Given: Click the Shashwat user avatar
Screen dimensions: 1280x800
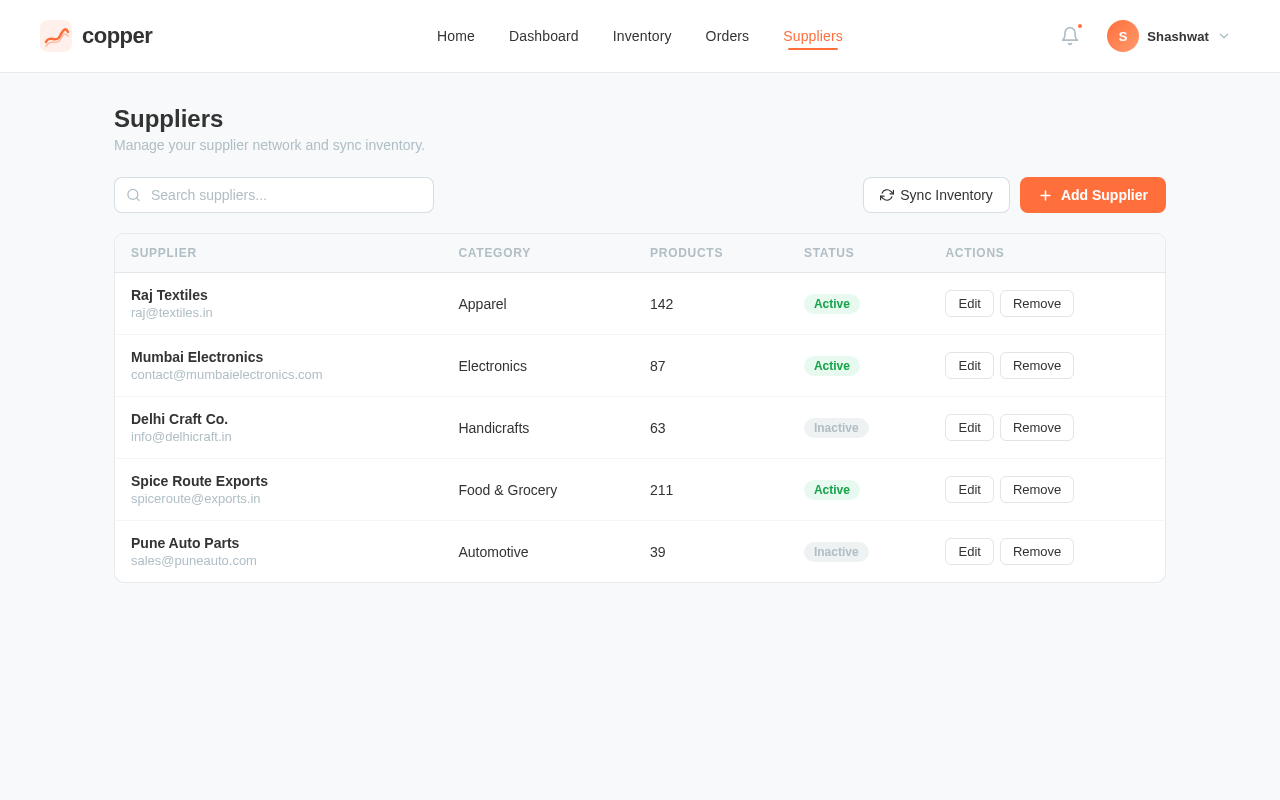Looking at the screenshot, I should point(1123,36).
